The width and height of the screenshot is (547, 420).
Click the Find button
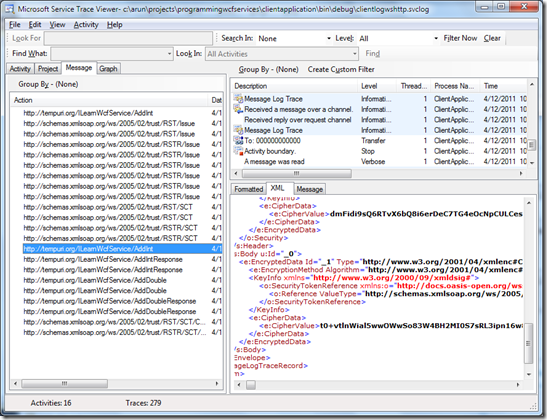pos(372,53)
